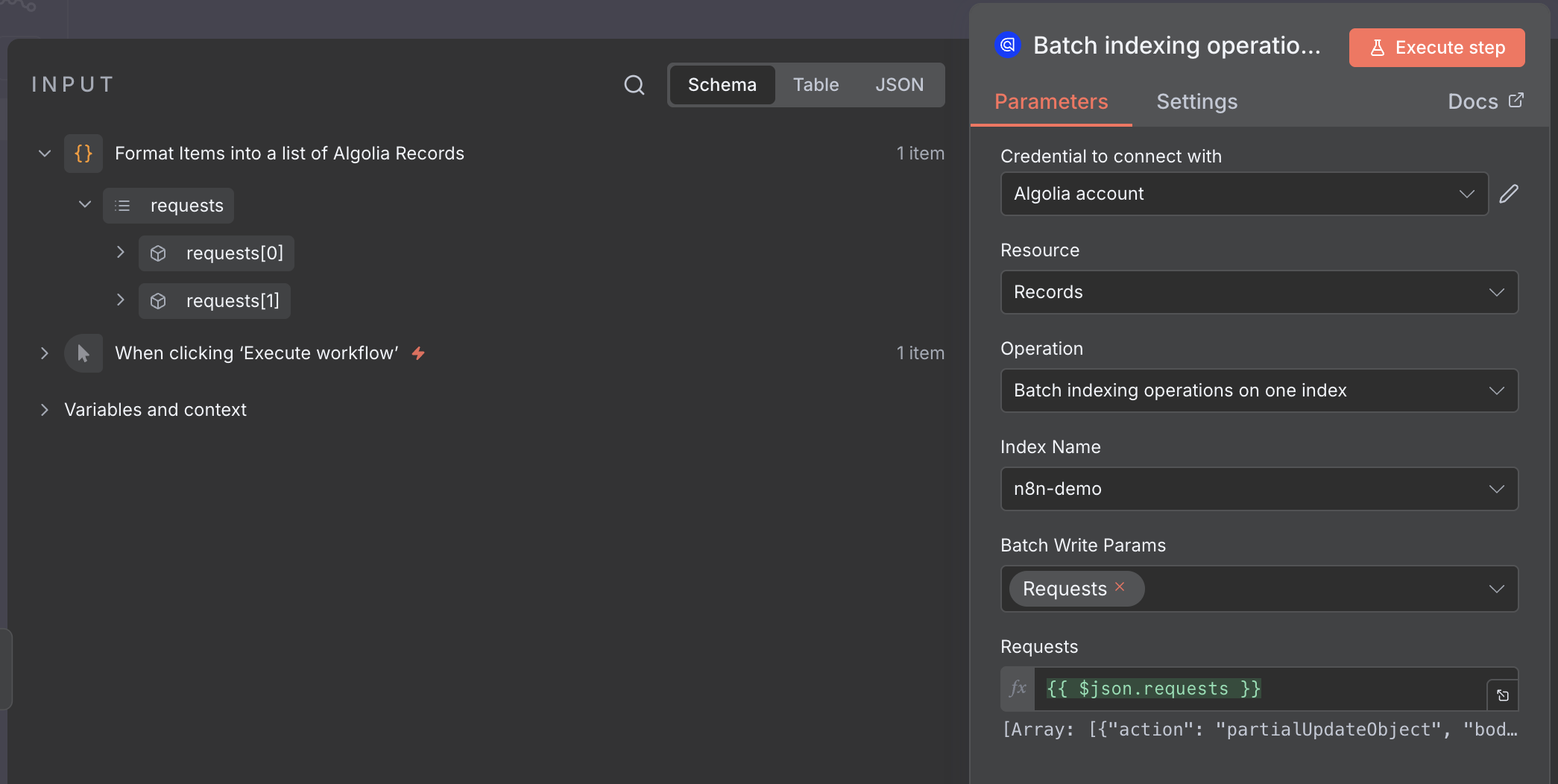Switch to Schema view

click(x=722, y=85)
